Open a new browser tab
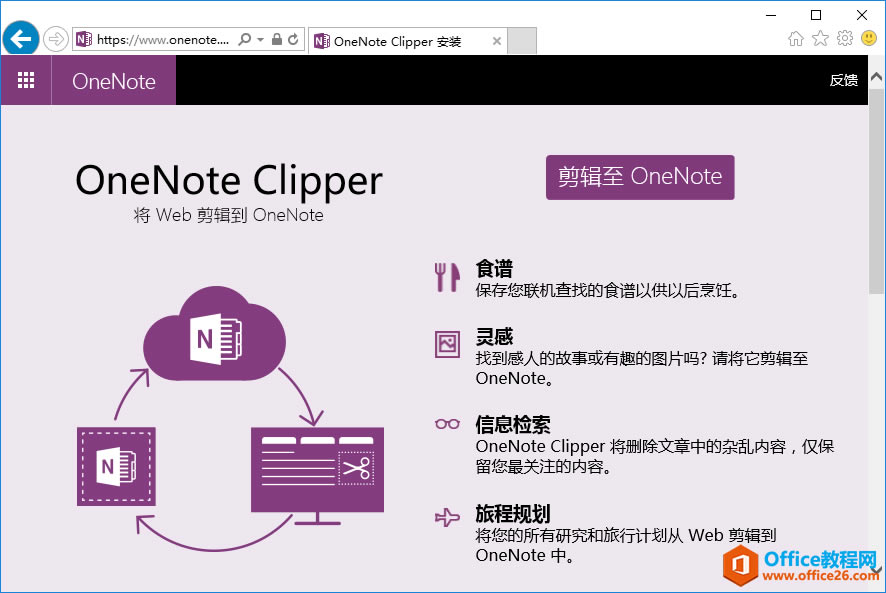The width and height of the screenshot is (886, 593). tap(521, 40)
